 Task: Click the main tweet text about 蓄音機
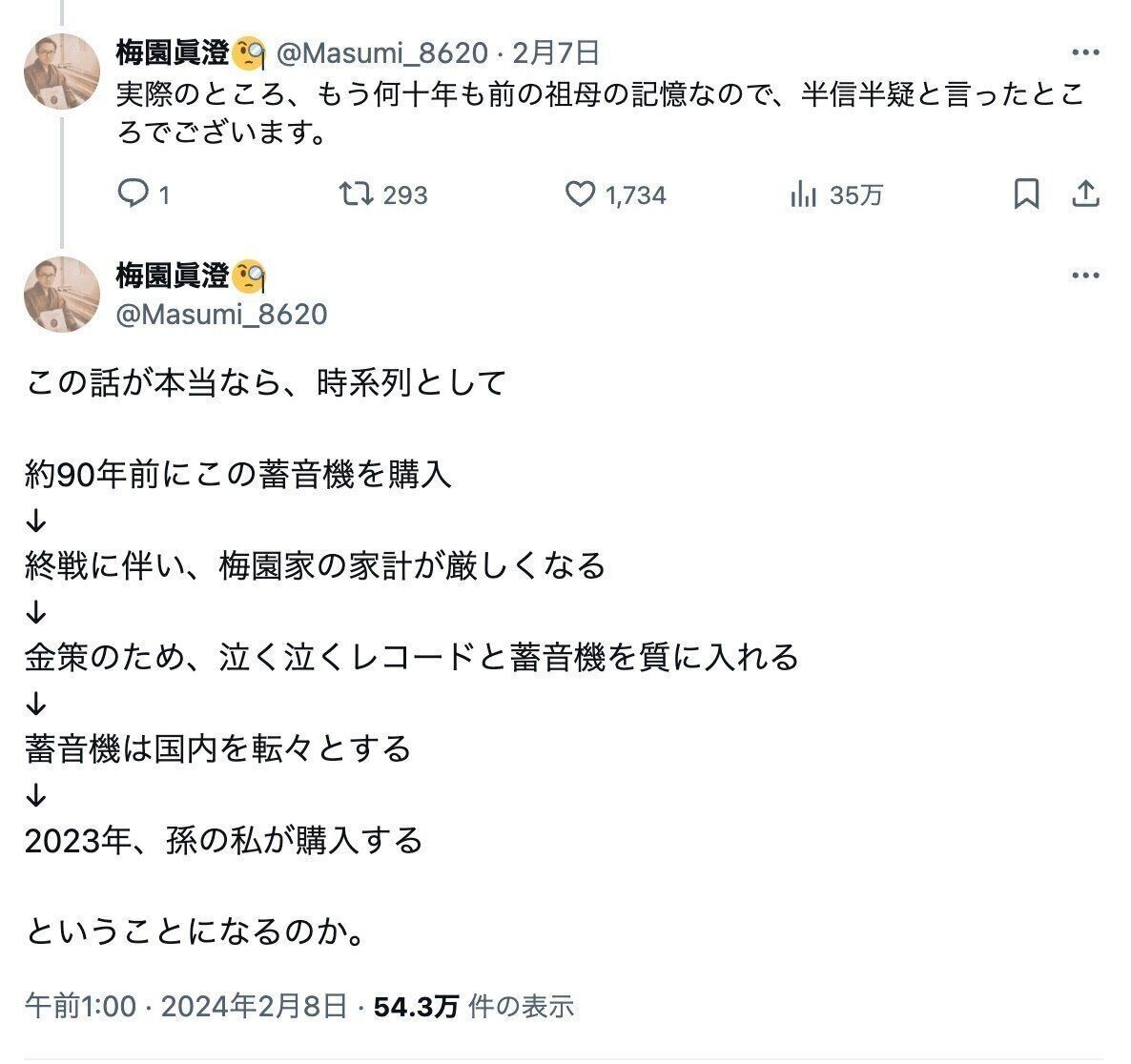410,658
